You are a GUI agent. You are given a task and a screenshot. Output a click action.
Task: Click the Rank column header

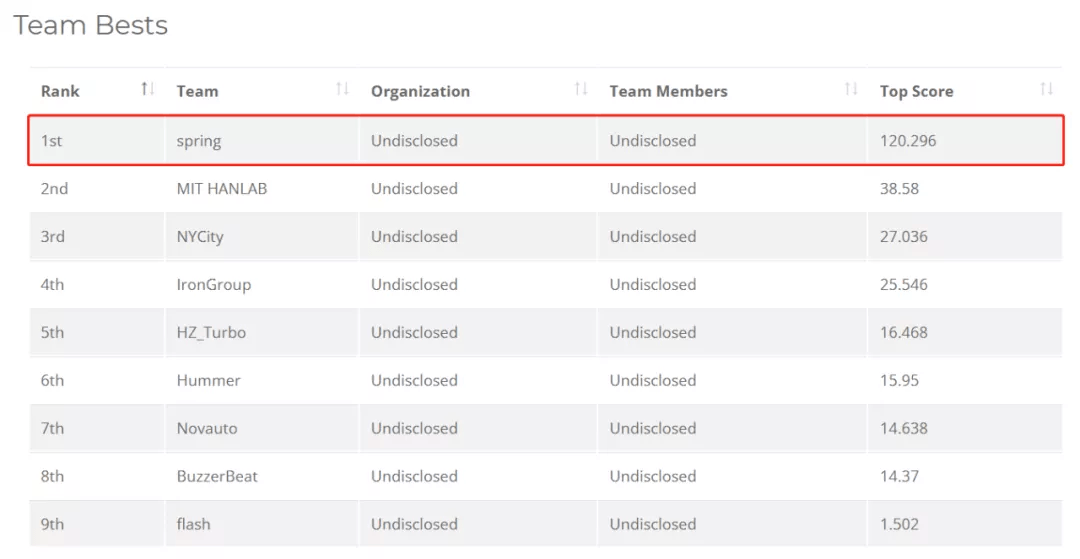point(60,91)
